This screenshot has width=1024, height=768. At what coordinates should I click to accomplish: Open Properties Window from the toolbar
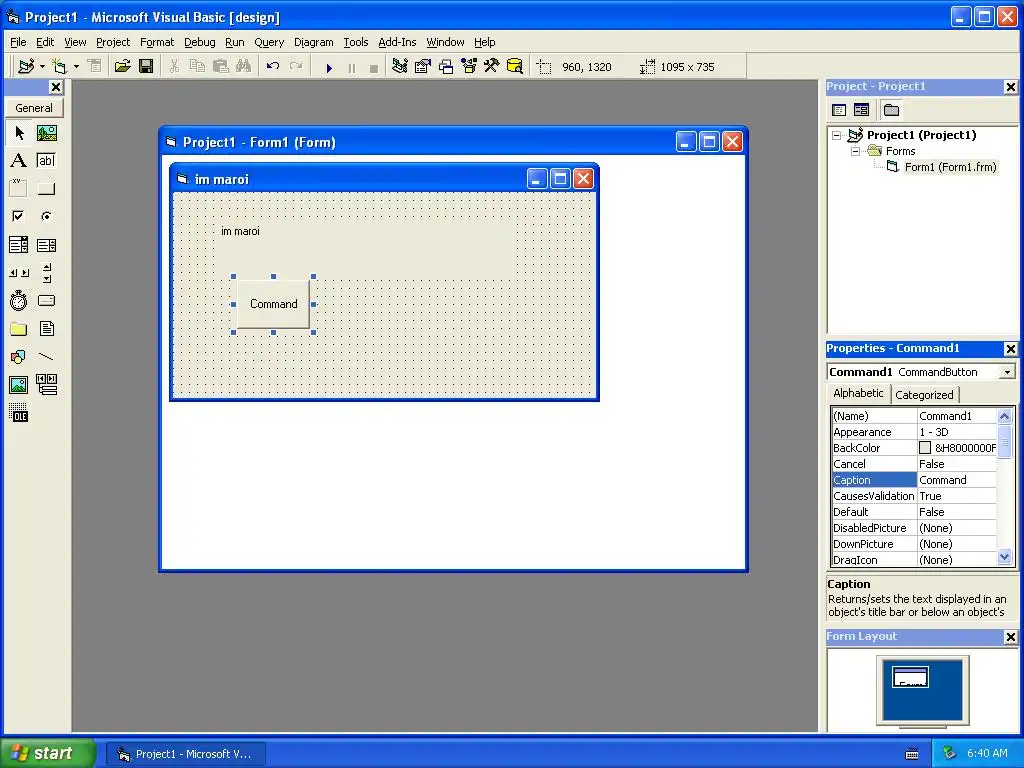[x=423, y=67]
